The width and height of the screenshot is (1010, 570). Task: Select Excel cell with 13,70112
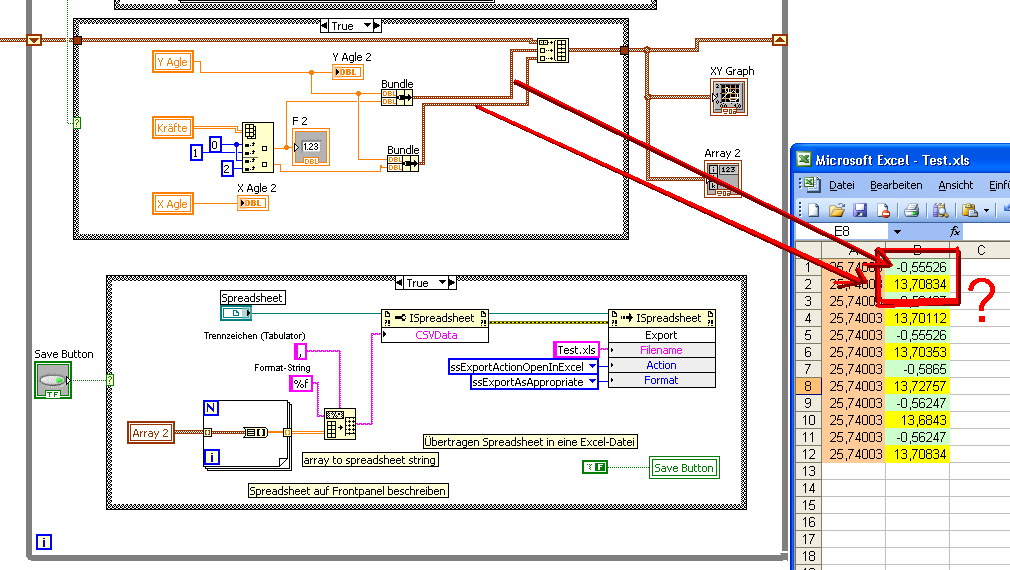click(x=917, y=318)
